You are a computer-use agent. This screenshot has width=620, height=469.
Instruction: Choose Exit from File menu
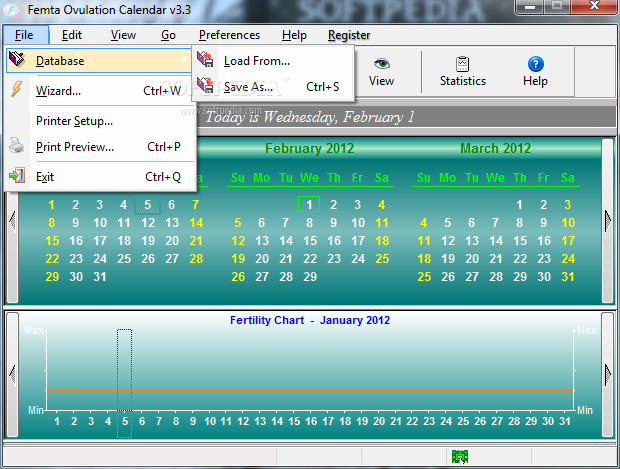(101, 176)
